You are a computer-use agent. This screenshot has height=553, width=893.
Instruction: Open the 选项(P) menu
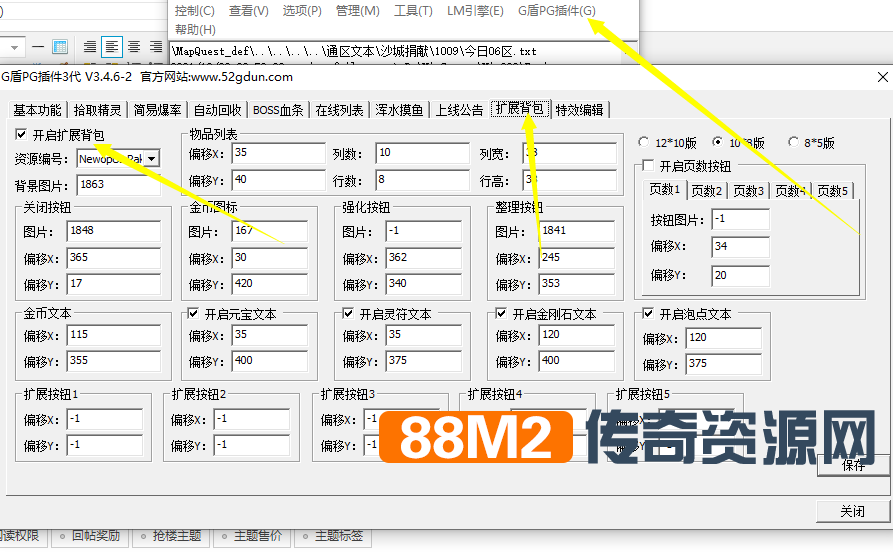[x=302, y=11]
